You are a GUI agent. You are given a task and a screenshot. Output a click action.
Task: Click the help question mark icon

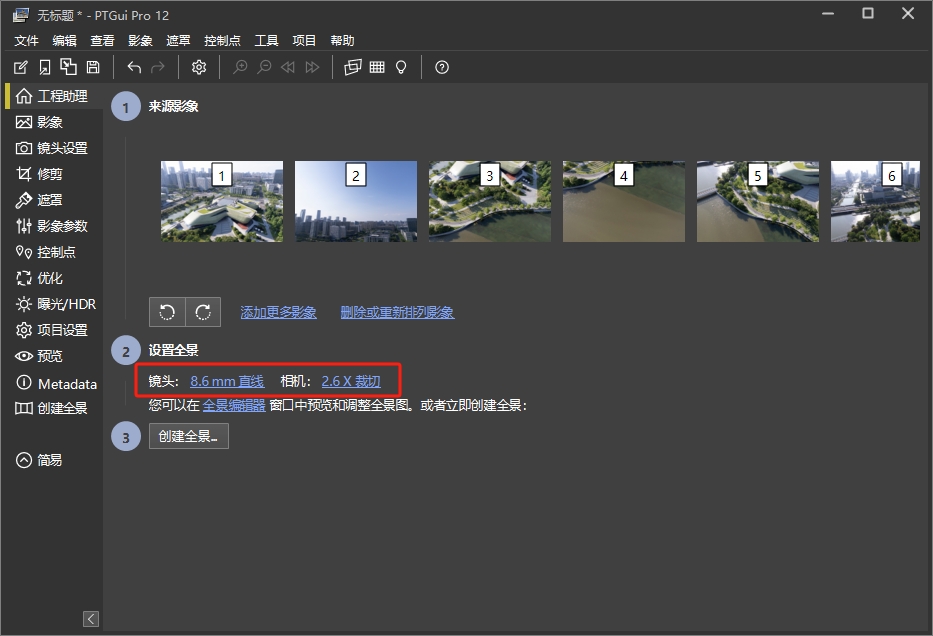[x=442, y=67]
